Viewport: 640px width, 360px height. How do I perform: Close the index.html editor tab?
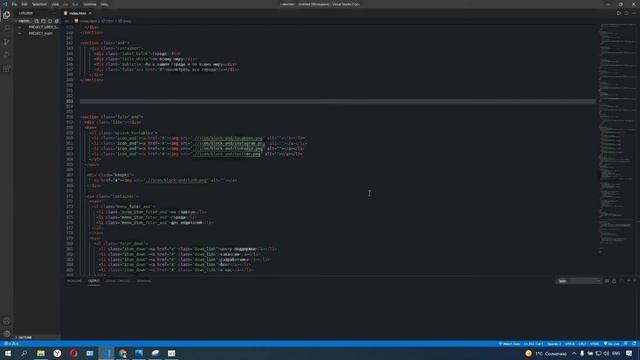(90, 13)
